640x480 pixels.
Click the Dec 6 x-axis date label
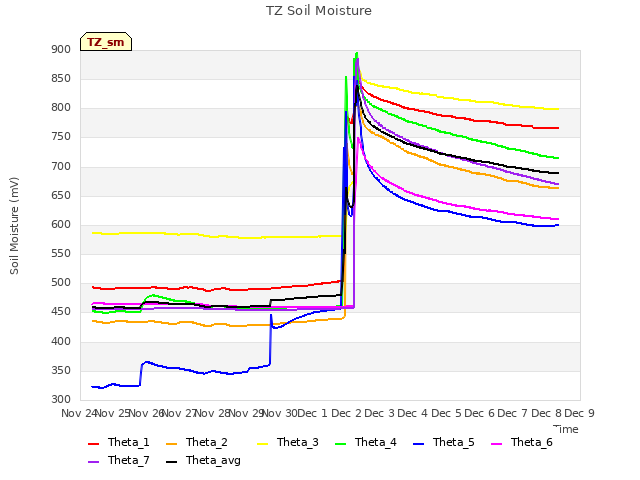(480, 413)
